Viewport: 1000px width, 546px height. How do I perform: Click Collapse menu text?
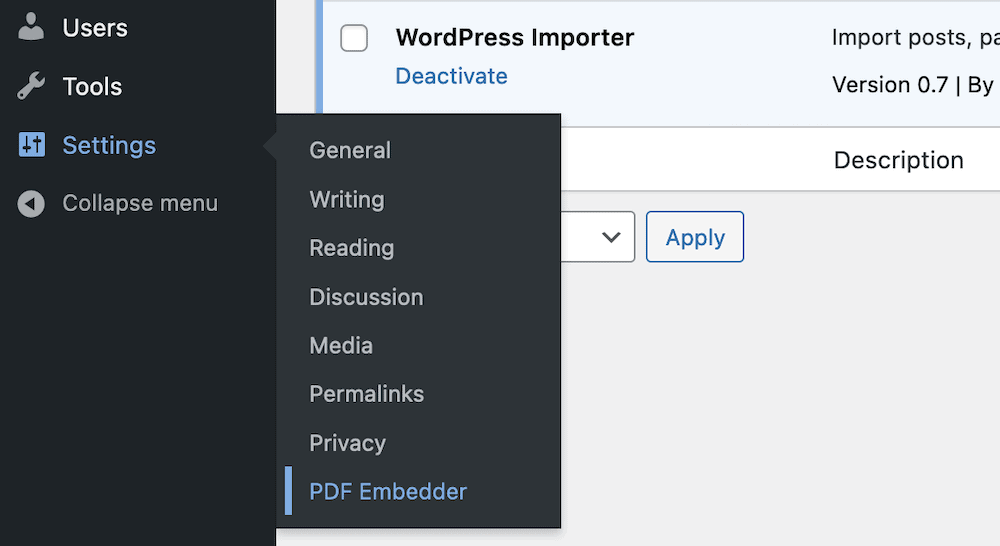pos(140,203)
